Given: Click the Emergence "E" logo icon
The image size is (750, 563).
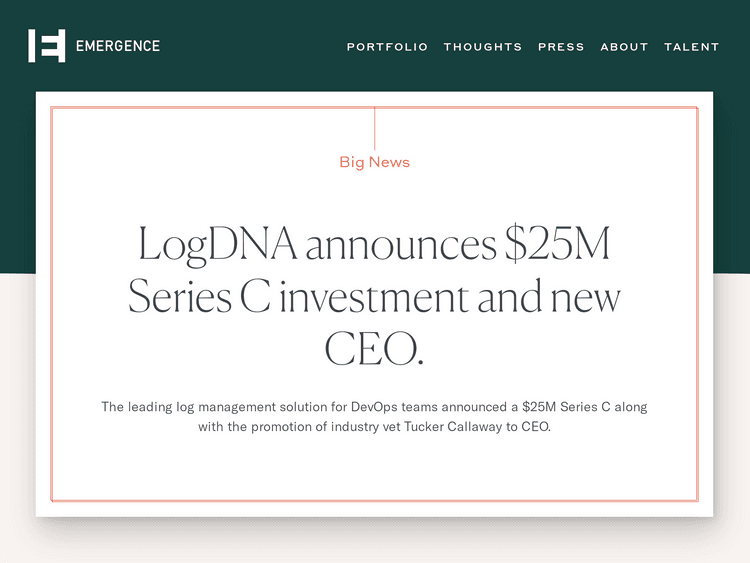Looking at the screenshot, I should (46, 46).
